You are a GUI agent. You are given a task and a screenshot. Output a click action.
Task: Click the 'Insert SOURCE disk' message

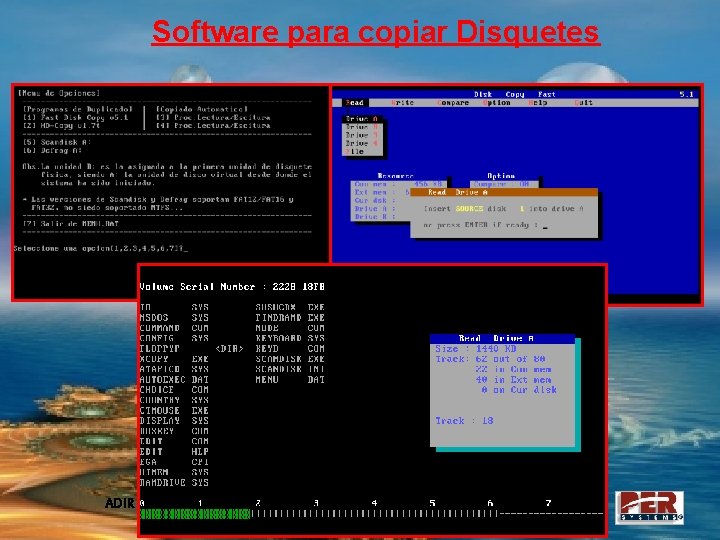point(503,208)
